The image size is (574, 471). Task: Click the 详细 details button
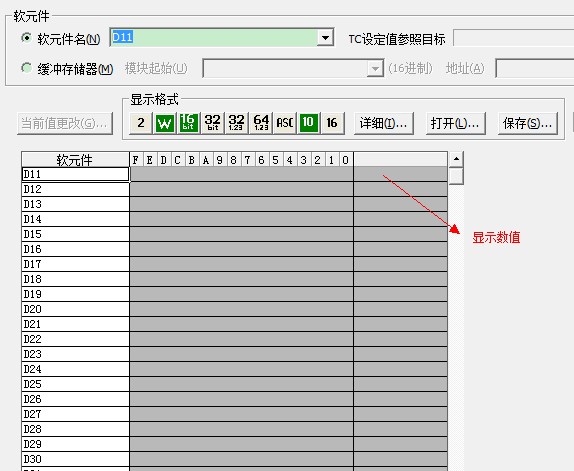(x=384, y=124)
